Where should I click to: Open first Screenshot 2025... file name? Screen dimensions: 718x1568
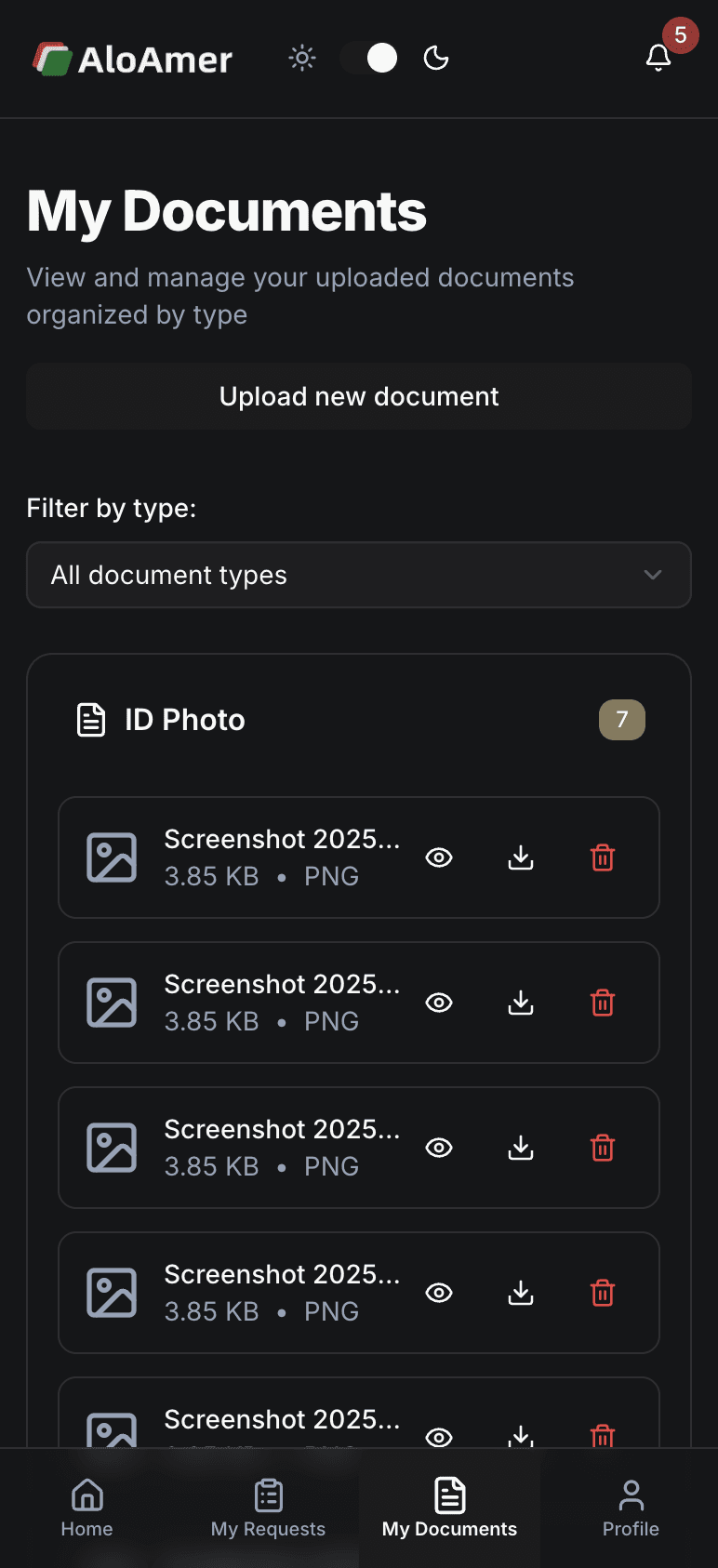[283, 839]
